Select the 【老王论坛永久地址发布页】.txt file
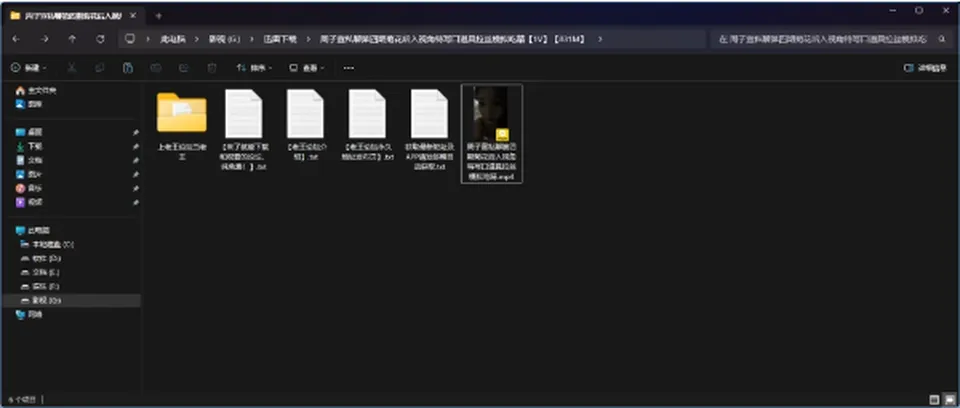 click(367, 126)
